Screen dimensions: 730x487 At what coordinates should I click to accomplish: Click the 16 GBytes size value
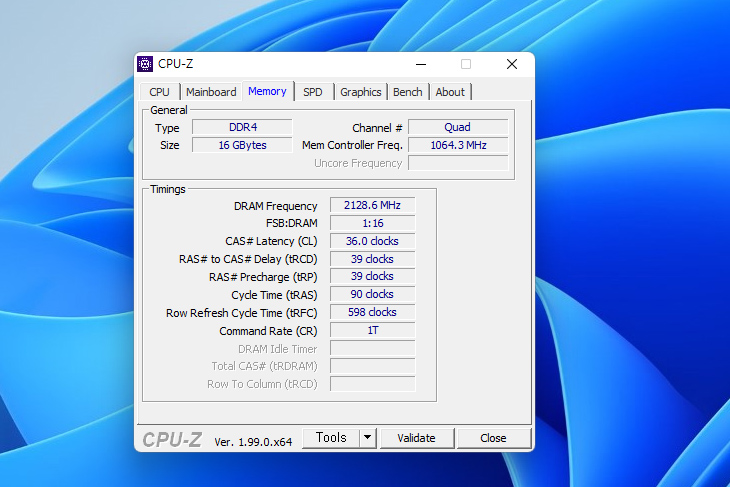243,145
